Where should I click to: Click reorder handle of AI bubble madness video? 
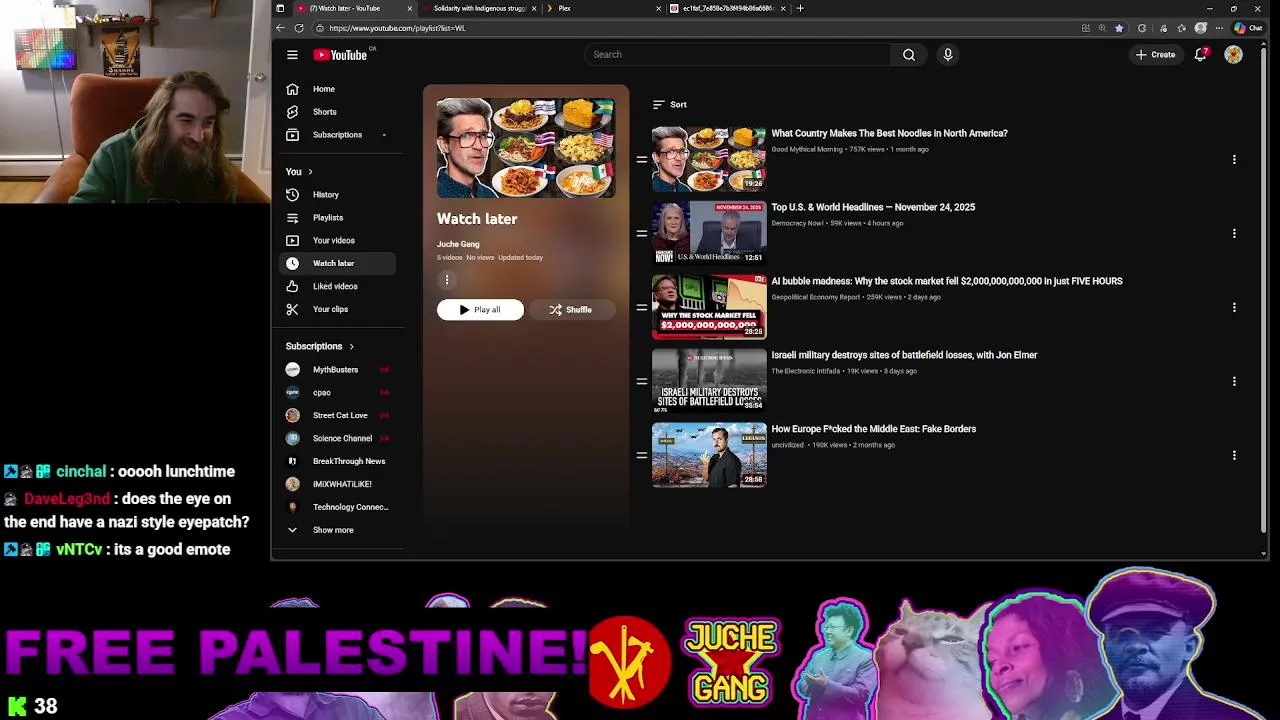tap(641, 307)
